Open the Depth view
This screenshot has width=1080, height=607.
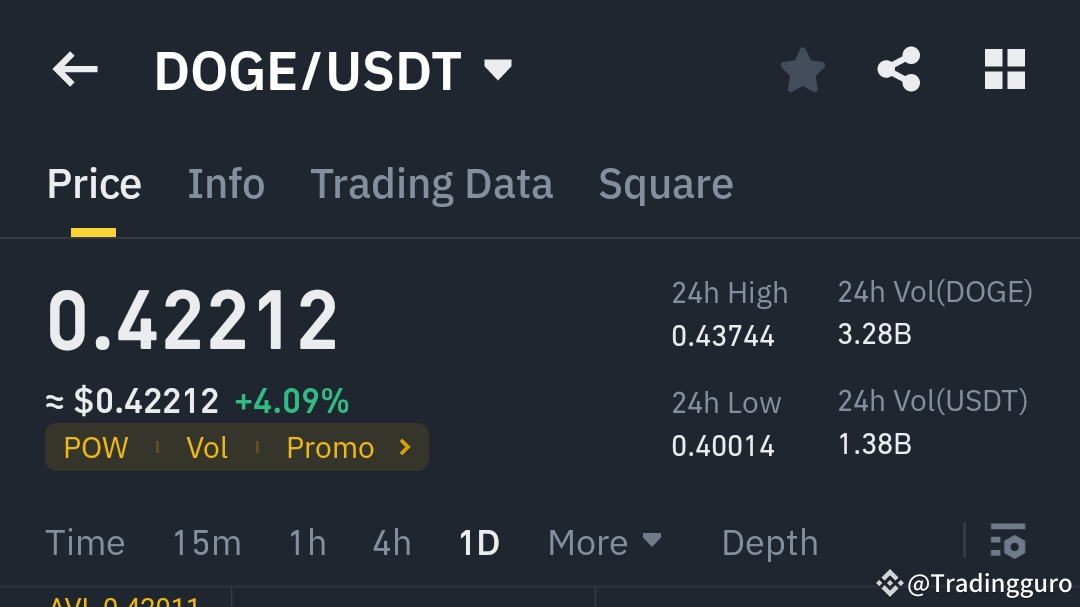click(769, 542)
